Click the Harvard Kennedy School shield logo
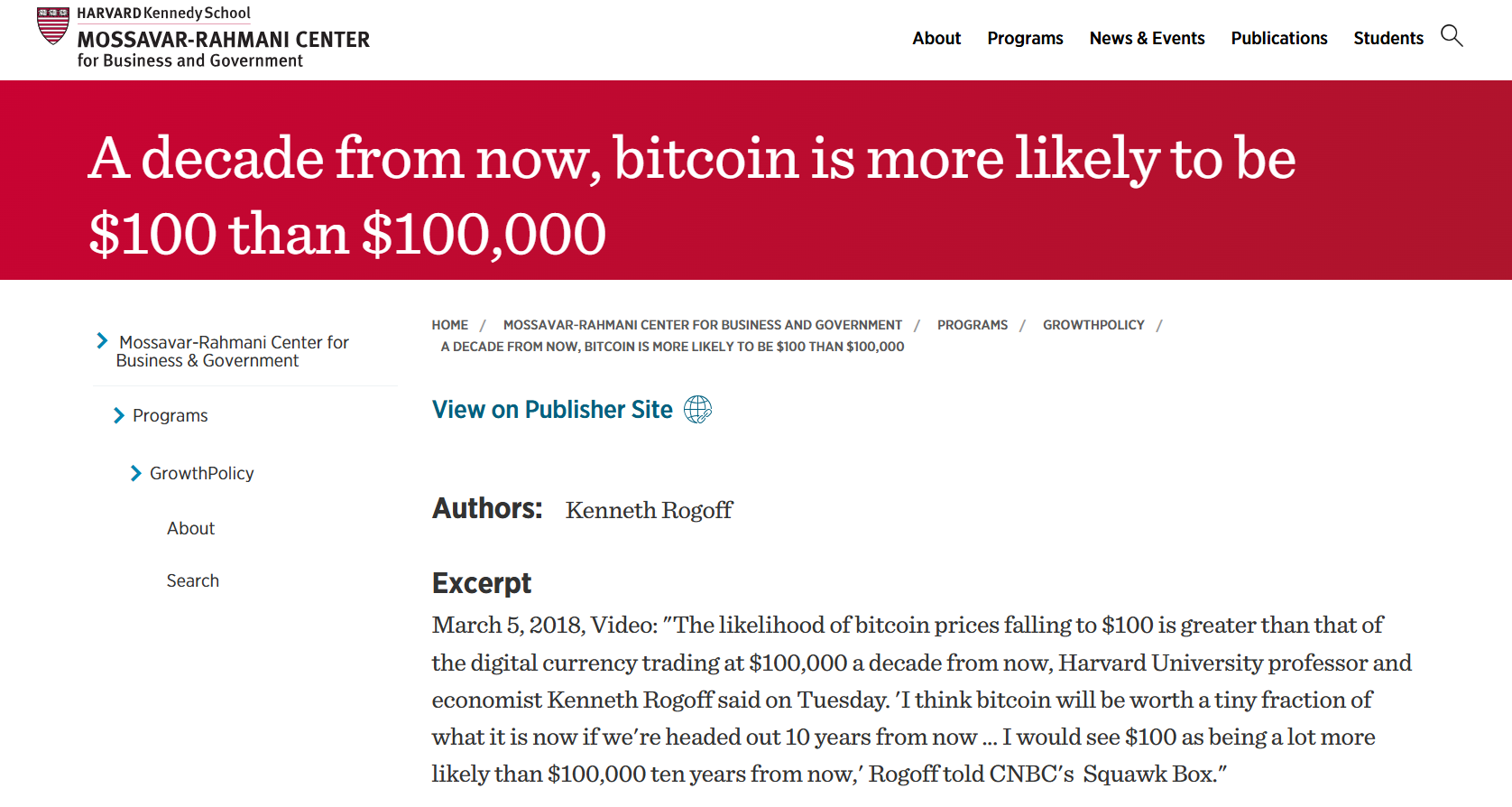 (x=53, y=25)
